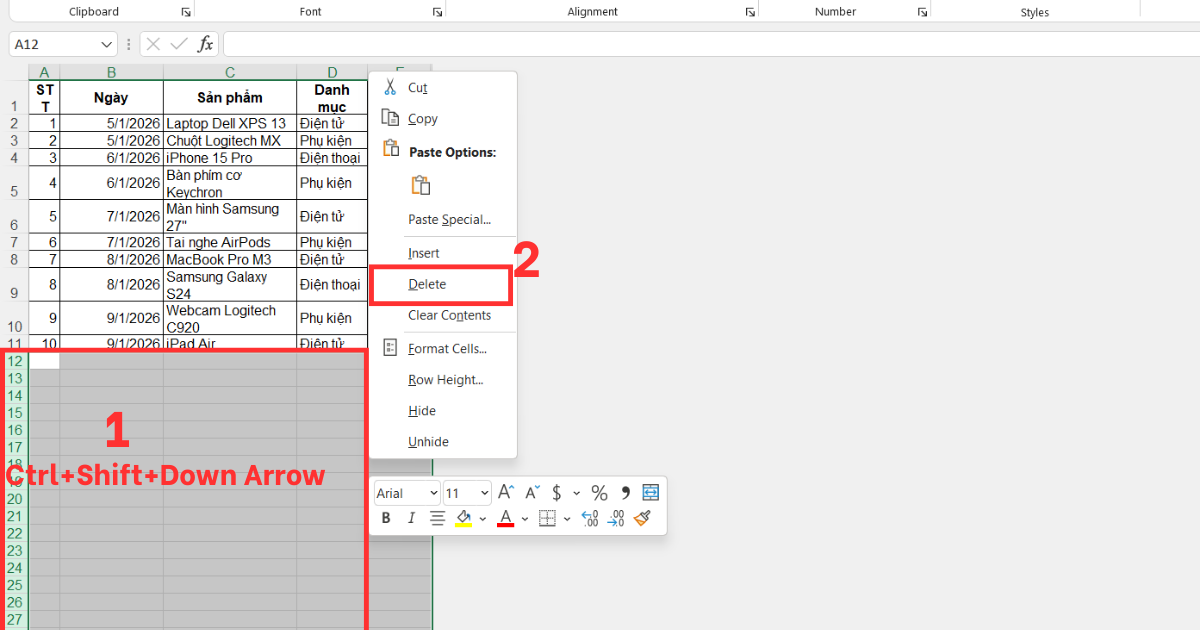Click the Insert Function fx icon
The width and height of the screenshot is (1200, 630).
click(205, 44)
